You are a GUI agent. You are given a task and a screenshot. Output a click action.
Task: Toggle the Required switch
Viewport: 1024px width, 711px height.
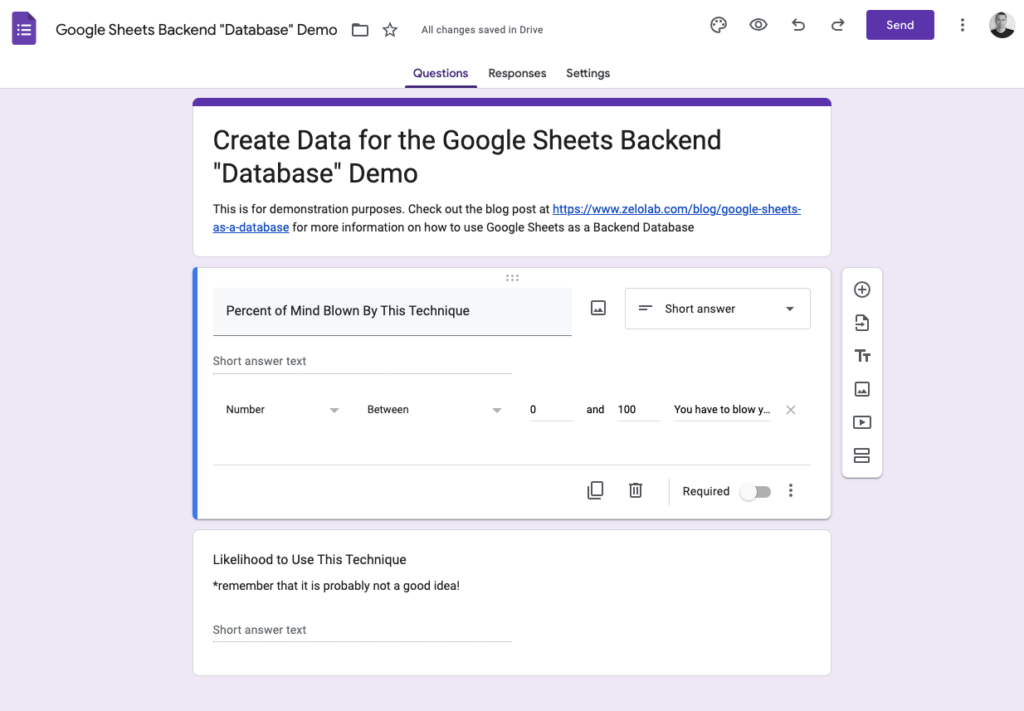756,492
